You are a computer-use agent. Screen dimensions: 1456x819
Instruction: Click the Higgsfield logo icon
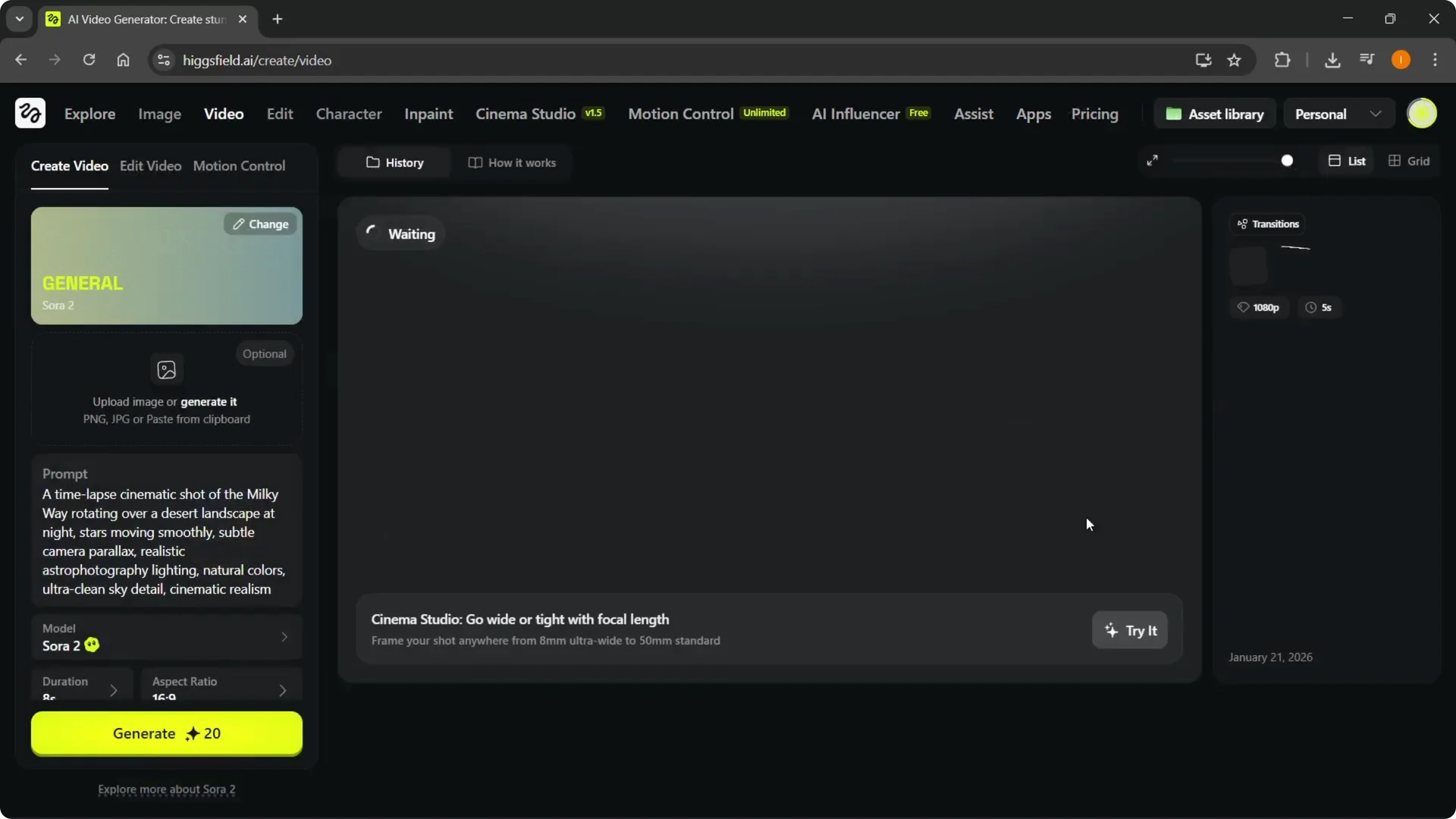30,113
